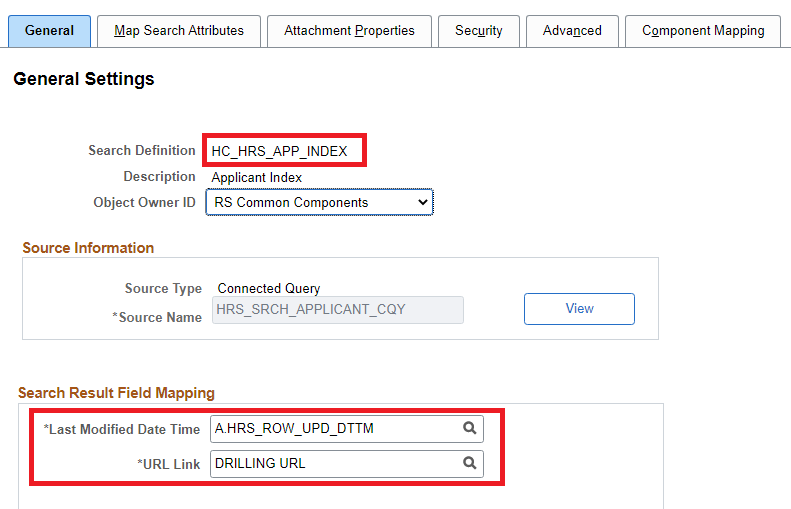Open lookup for URL Link field
The width and height of the screenshot is (791, 509).
click(469, 464)
